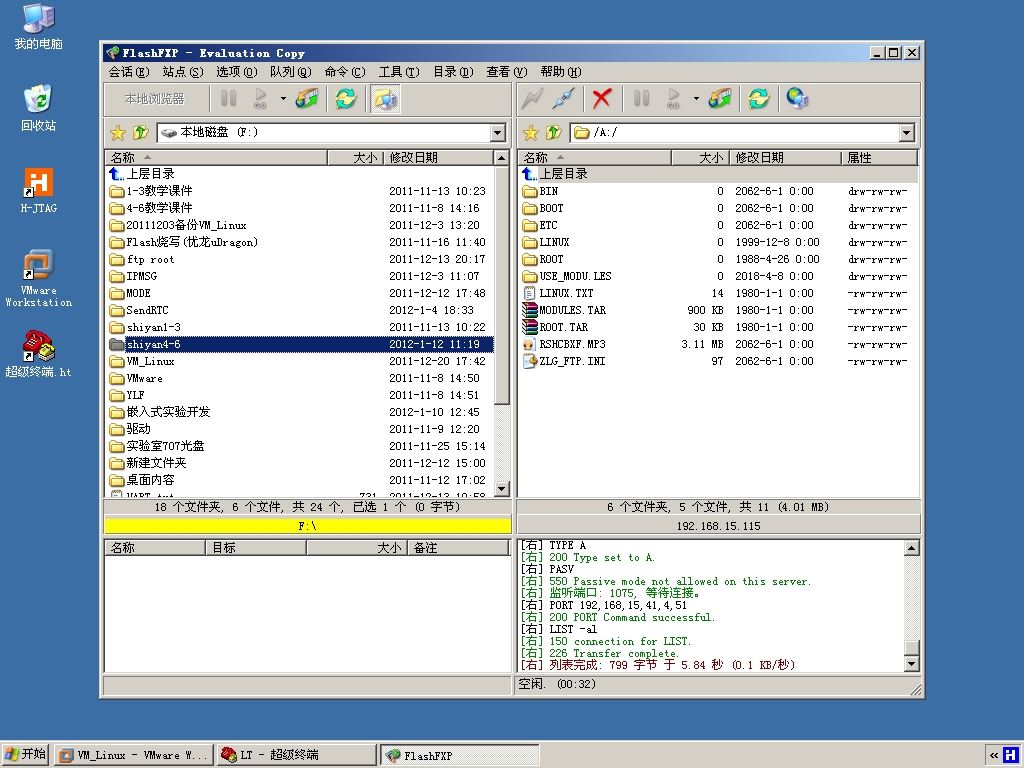The height and width of the screenshot is (768, 1024).
Task: Select 回收站 recycle bin desktop icon
Action: 39,108
